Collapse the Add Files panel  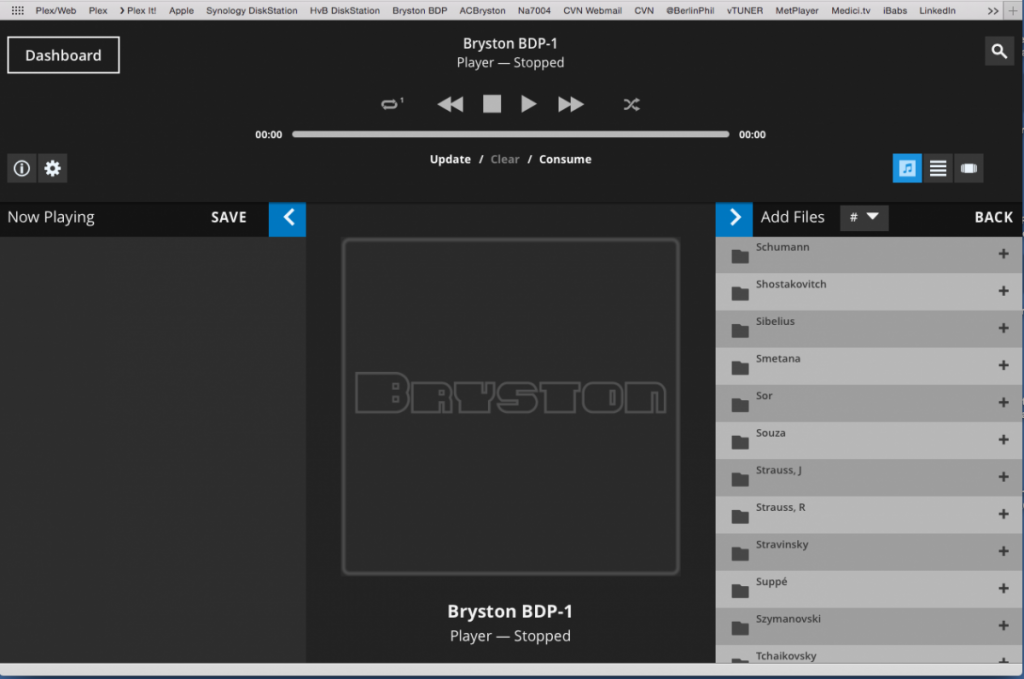(734, 219)
